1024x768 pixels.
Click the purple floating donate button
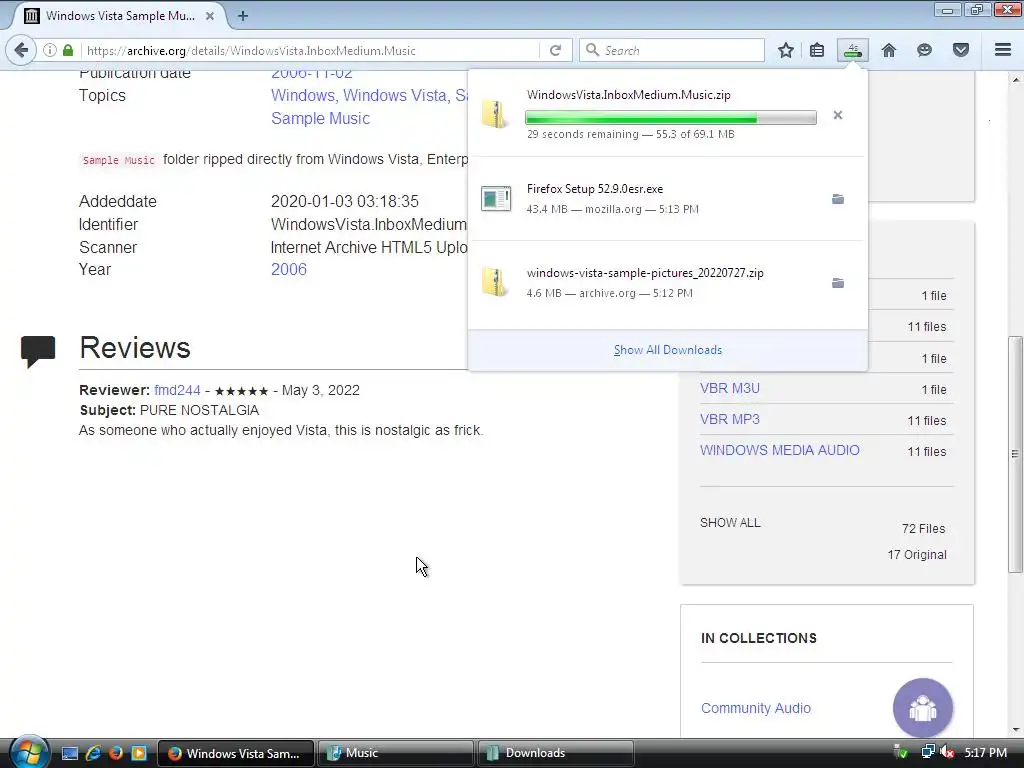pyautogui.click(x=923, y=709)
